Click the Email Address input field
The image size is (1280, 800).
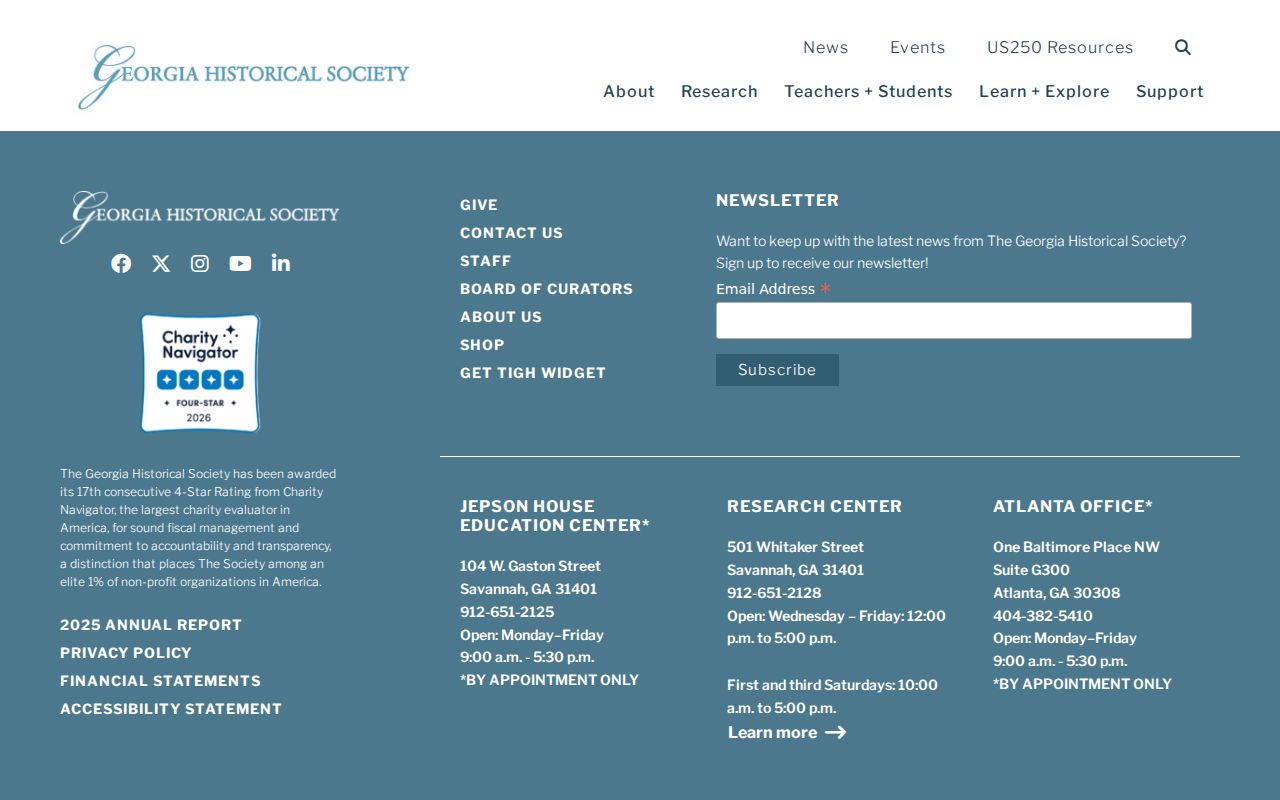[x=954, y=321]
